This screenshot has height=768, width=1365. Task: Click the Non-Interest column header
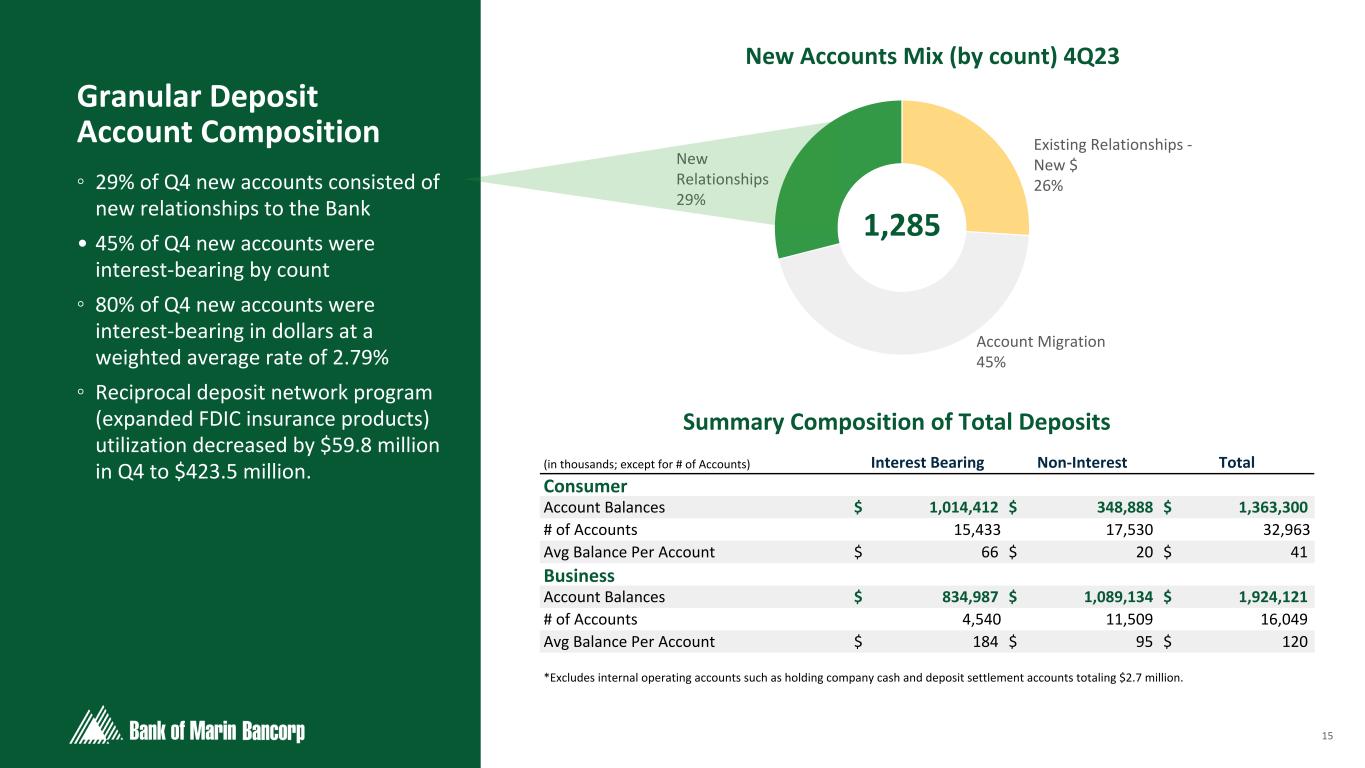click(1082, 462)
